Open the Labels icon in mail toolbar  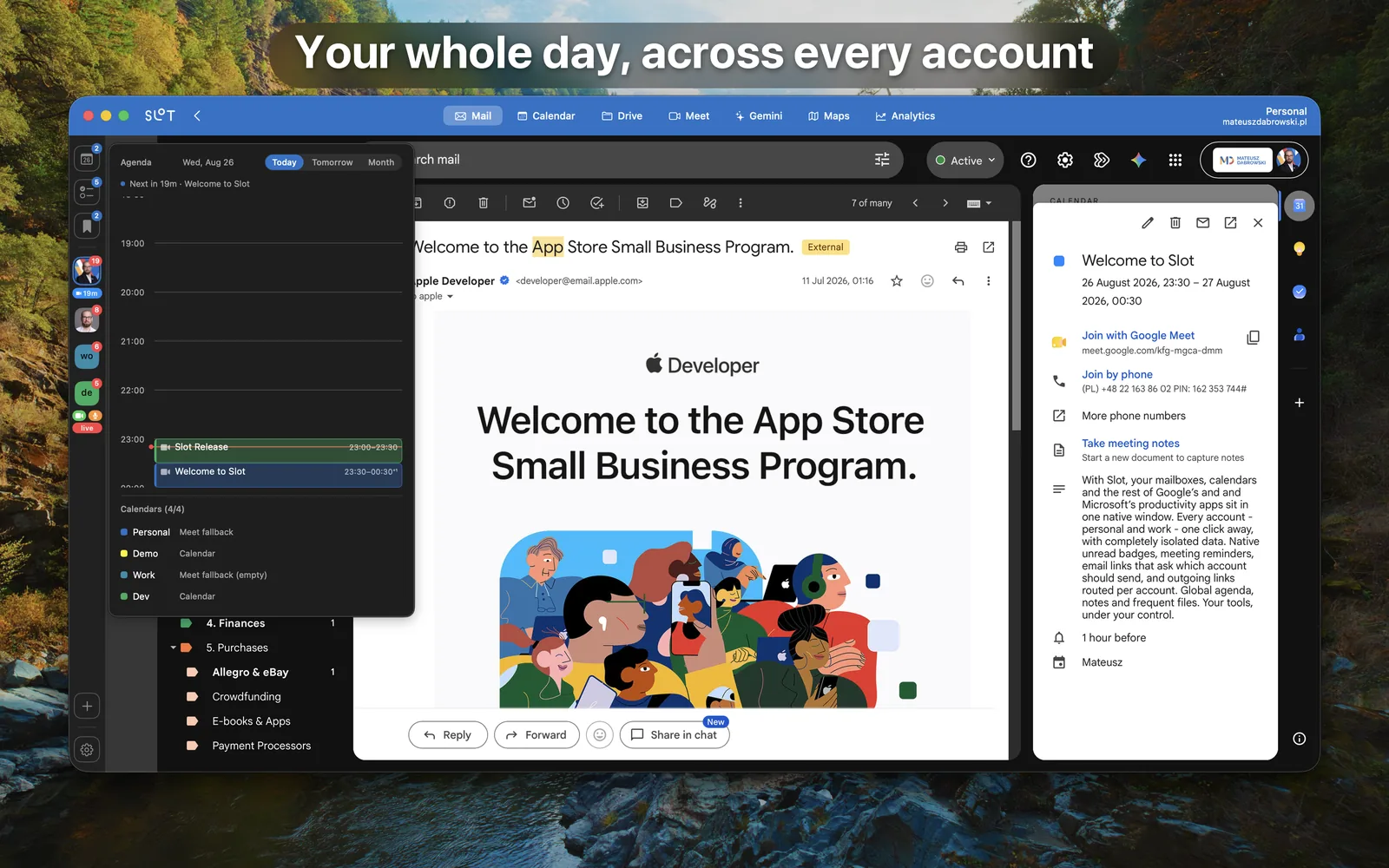(675, 203)
